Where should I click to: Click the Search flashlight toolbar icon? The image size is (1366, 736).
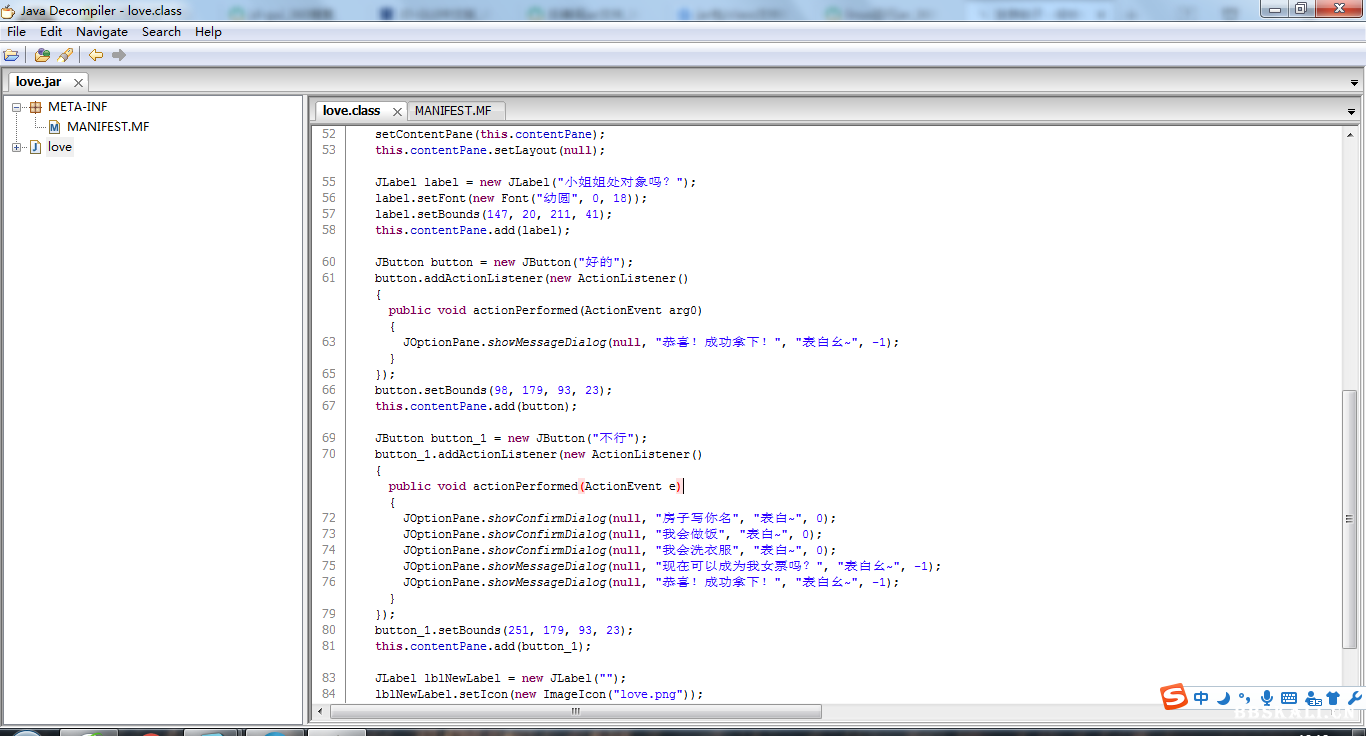pyautogui.click(x=65, y=55)
